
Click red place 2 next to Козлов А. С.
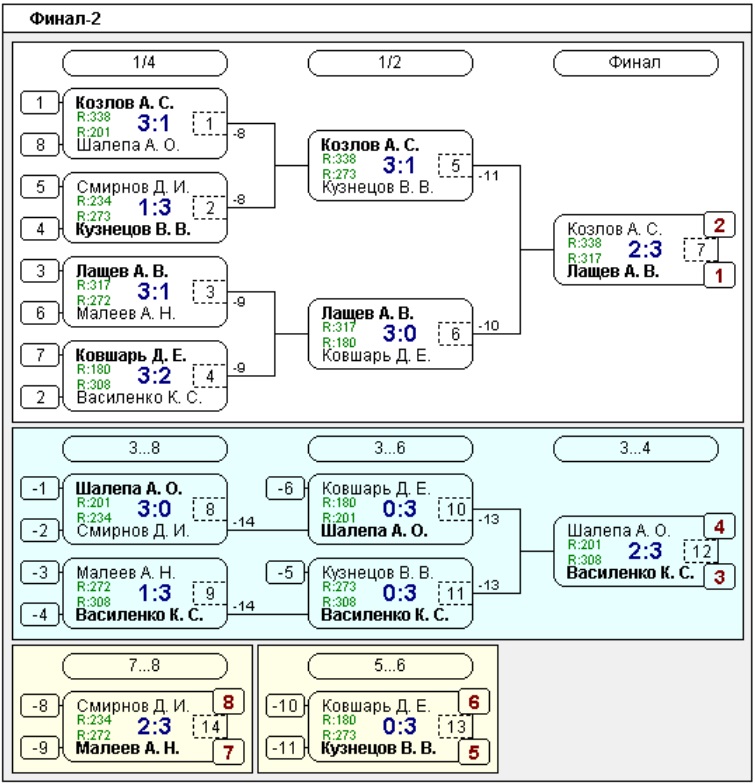pyautogui.click(x=720, y=225)
